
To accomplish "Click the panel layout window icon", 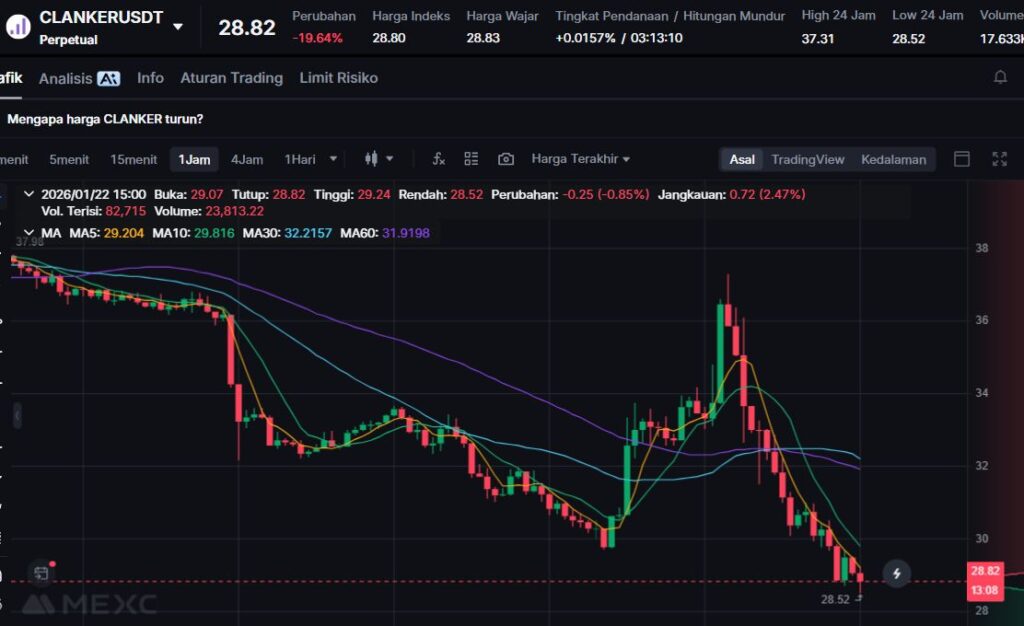I will pos(962,159).
